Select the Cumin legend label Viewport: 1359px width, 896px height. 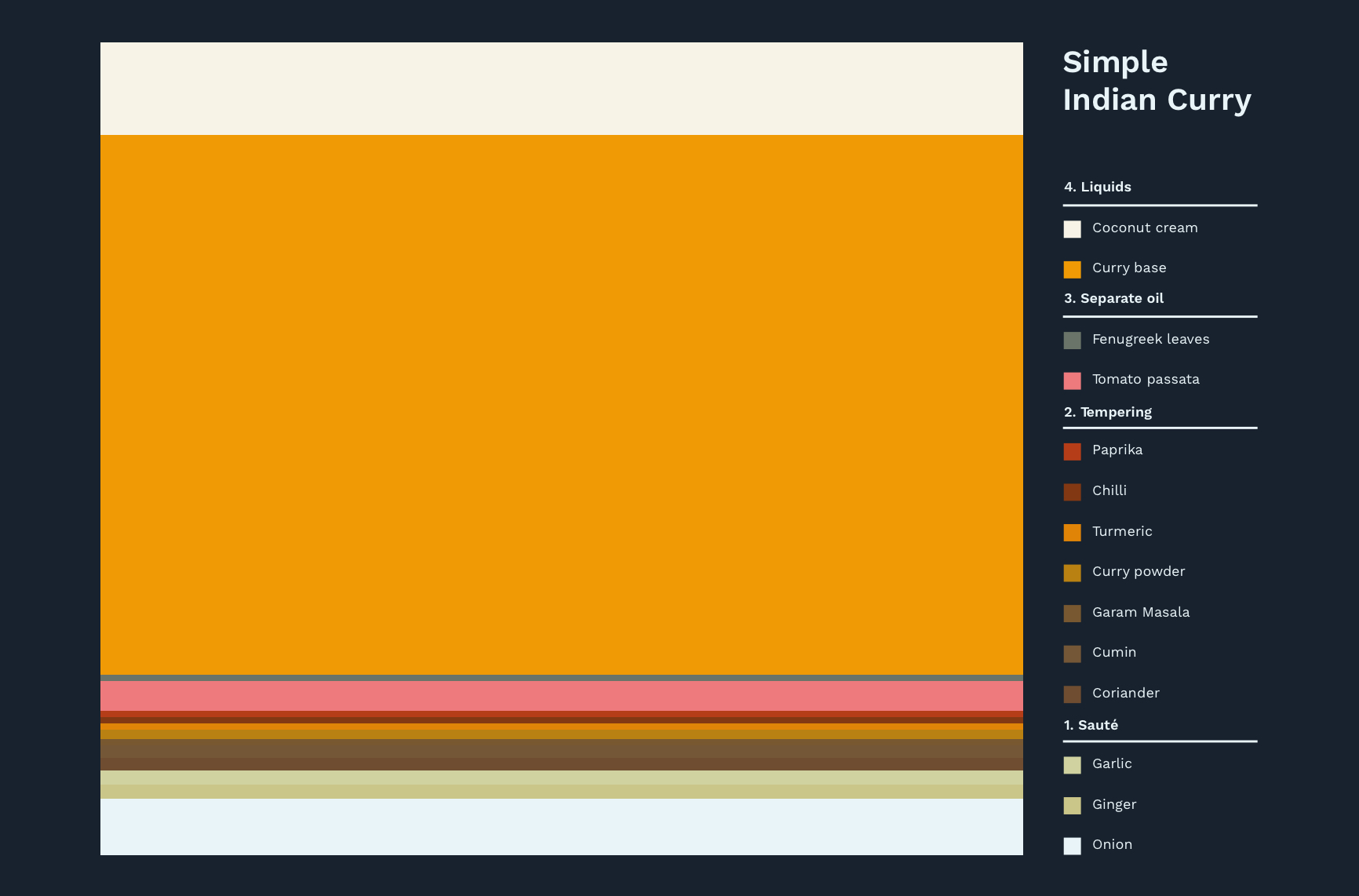tap(1113, 652)
